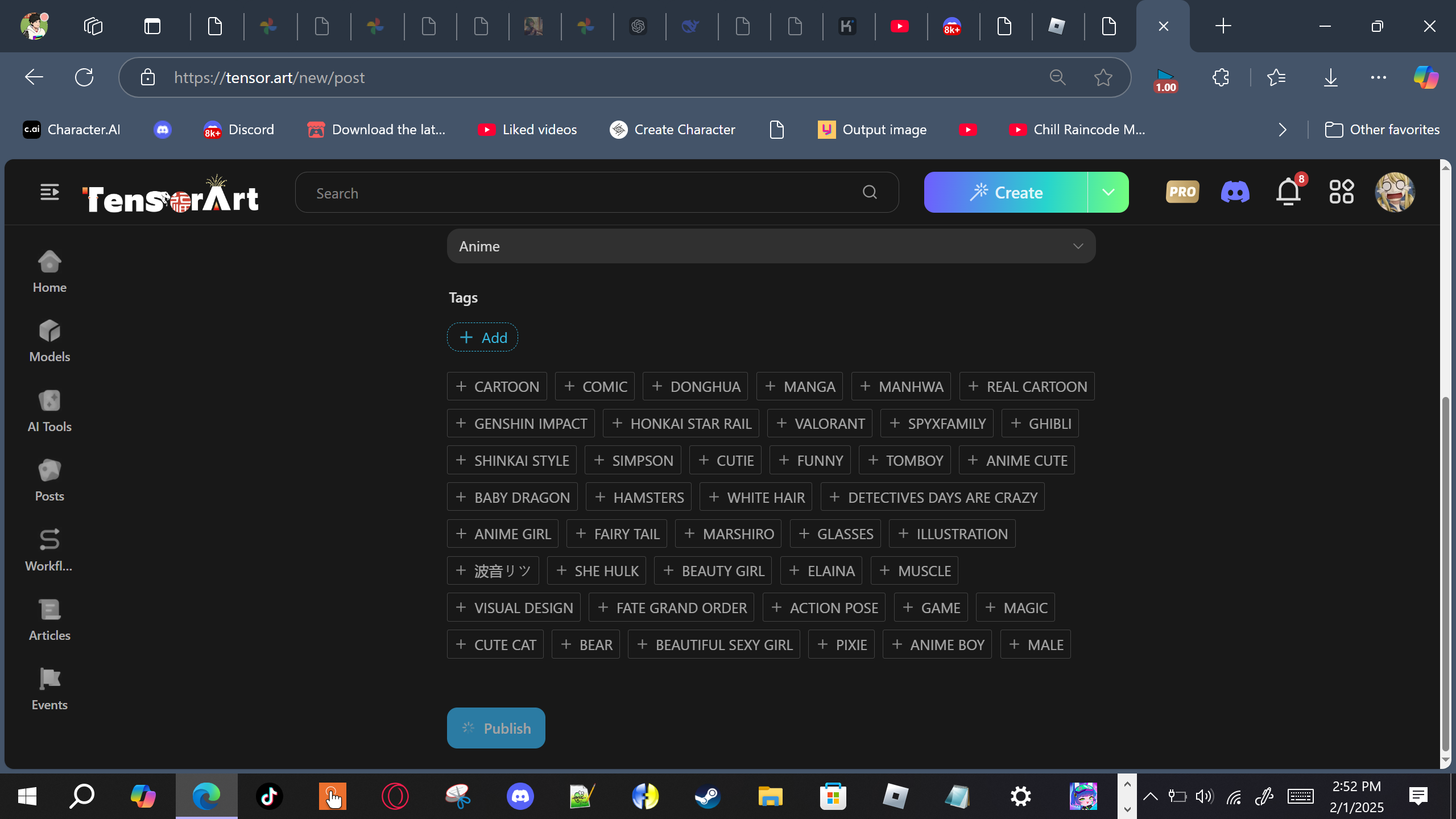Open the Create button dropdown arrow
The height and width of the screenshot is (819, 1456).
click(1108, 192)
